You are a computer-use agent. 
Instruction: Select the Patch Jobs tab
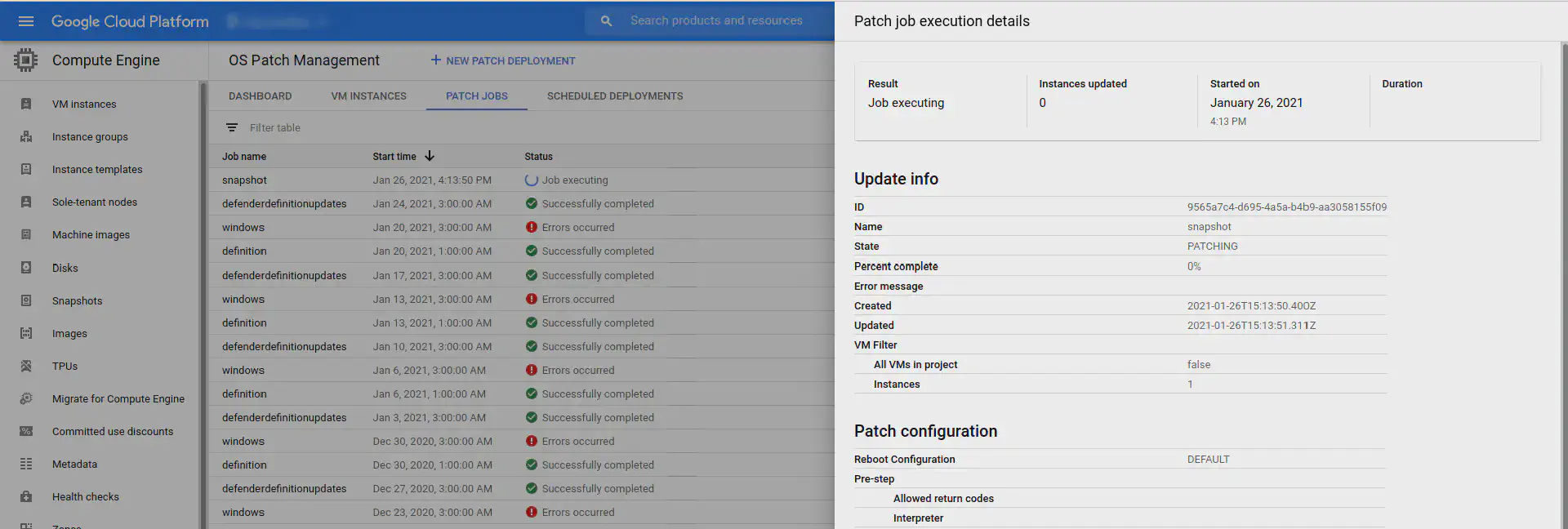point(477,96)
